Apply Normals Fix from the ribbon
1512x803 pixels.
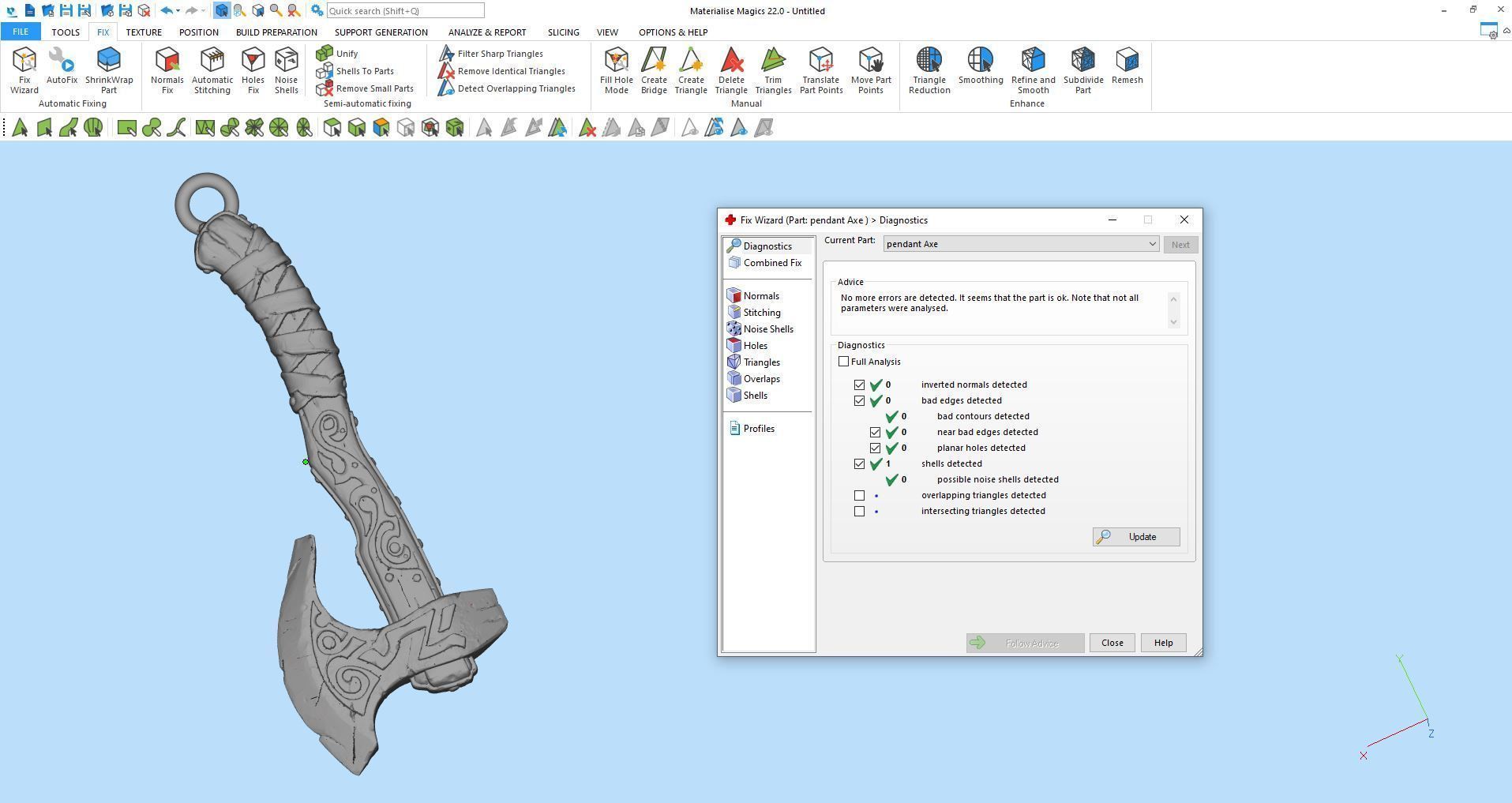(x=167, y=70)
